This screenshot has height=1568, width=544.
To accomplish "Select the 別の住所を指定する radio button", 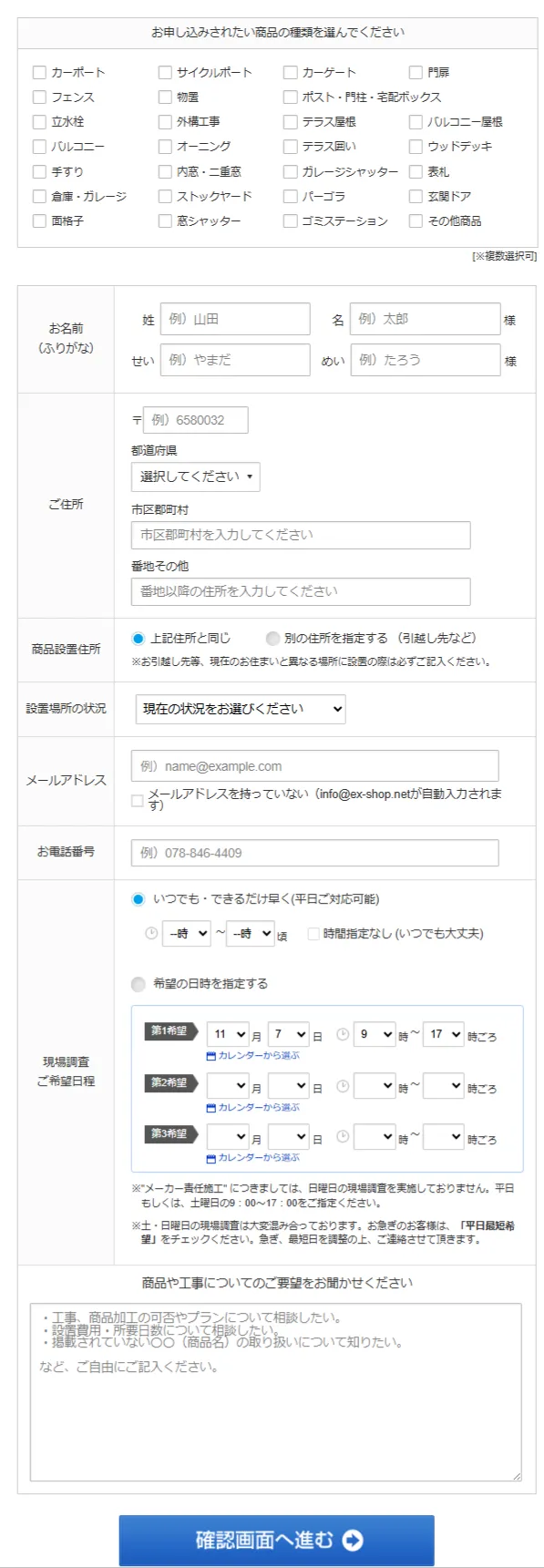I will click(273, 639).
